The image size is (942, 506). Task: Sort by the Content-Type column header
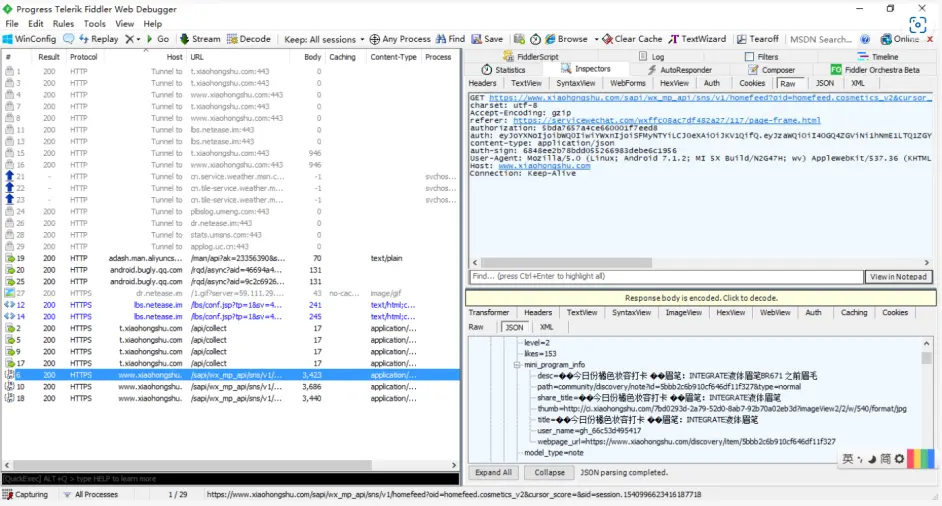point(393,57)
